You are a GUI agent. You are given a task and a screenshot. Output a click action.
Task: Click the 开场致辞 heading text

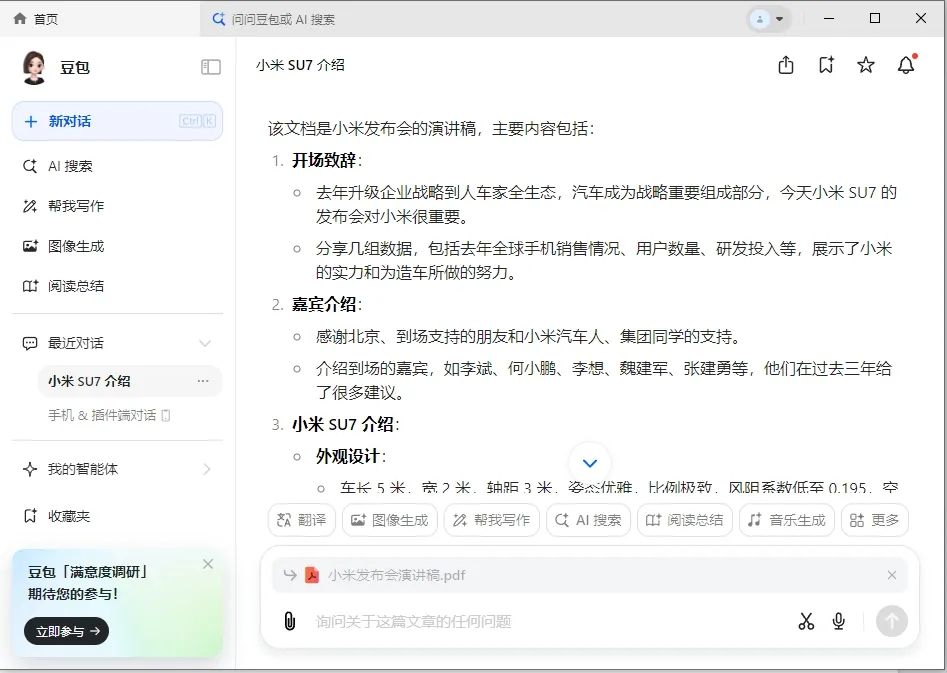(x=324, y=160)
